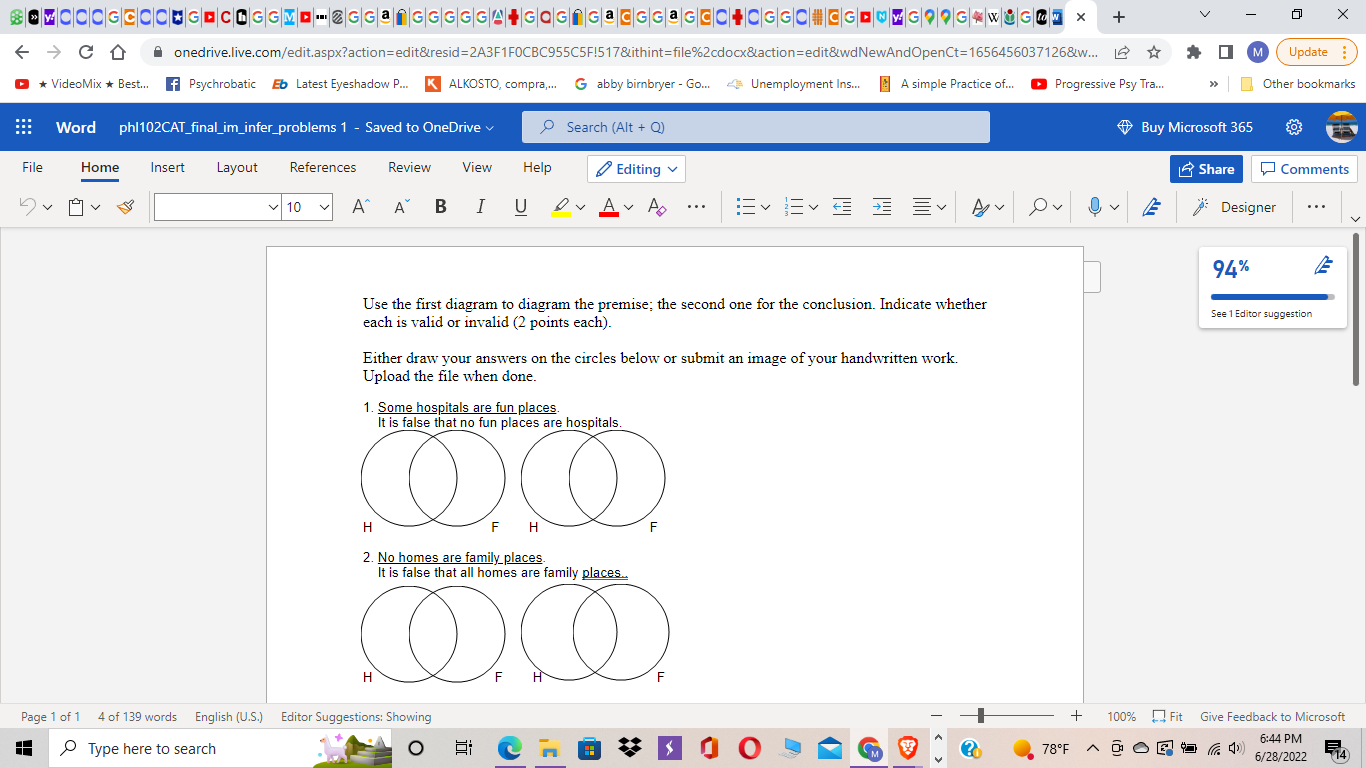This screenshot has height=768, width=1366.
Task: Click the zoom slider handle
Action: click(981, 716)
